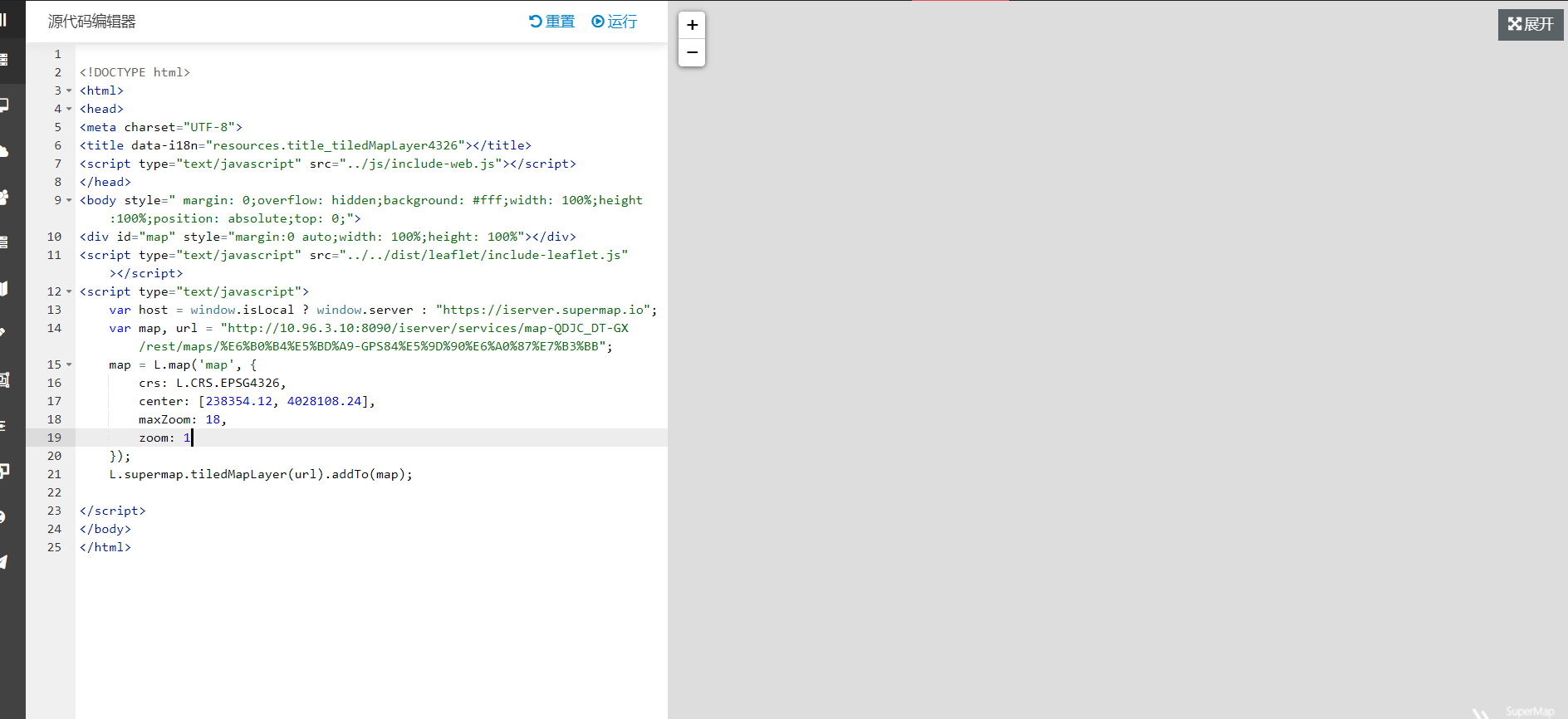Zoom out on the map
This screenshot has width=1568, height=719.
pyautogui.click(x=692, y=52)
